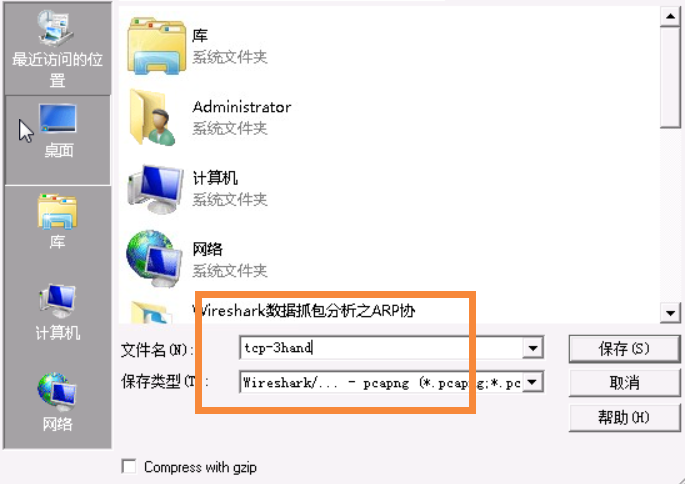Open Libraries (库) icon in left sidebar
Viewport: 685px width, 484px height.
point(57,223)
